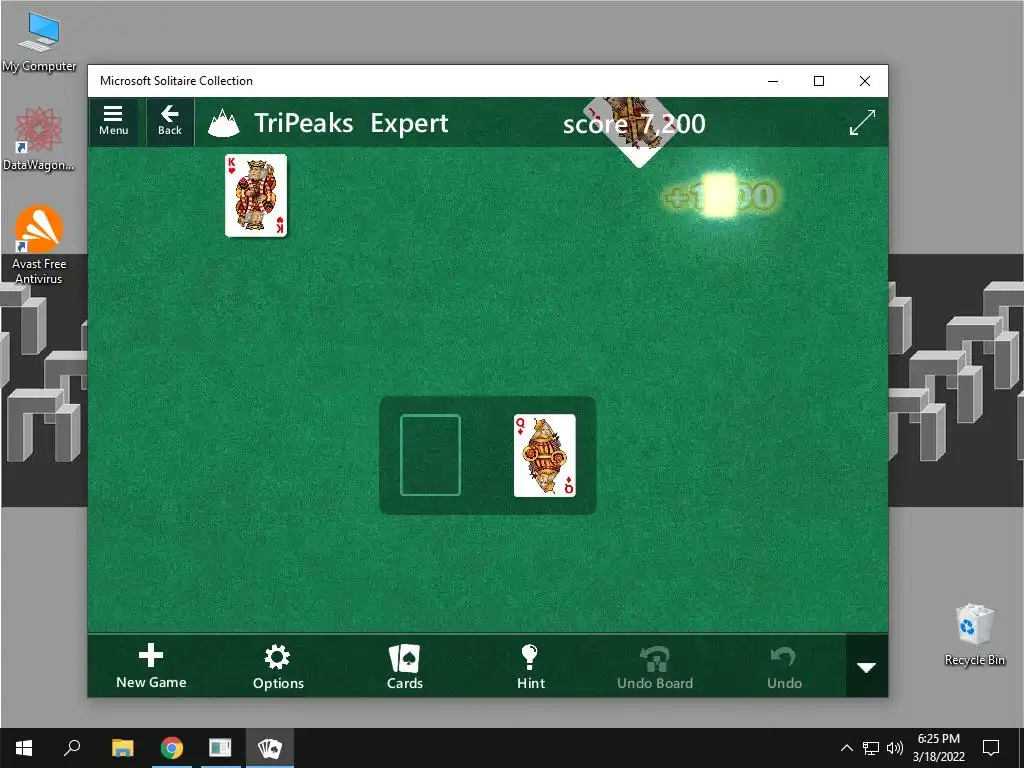Show hidden system tray icons
Image resolution: width=1024 pixels, height=768 pixels.
846,748
